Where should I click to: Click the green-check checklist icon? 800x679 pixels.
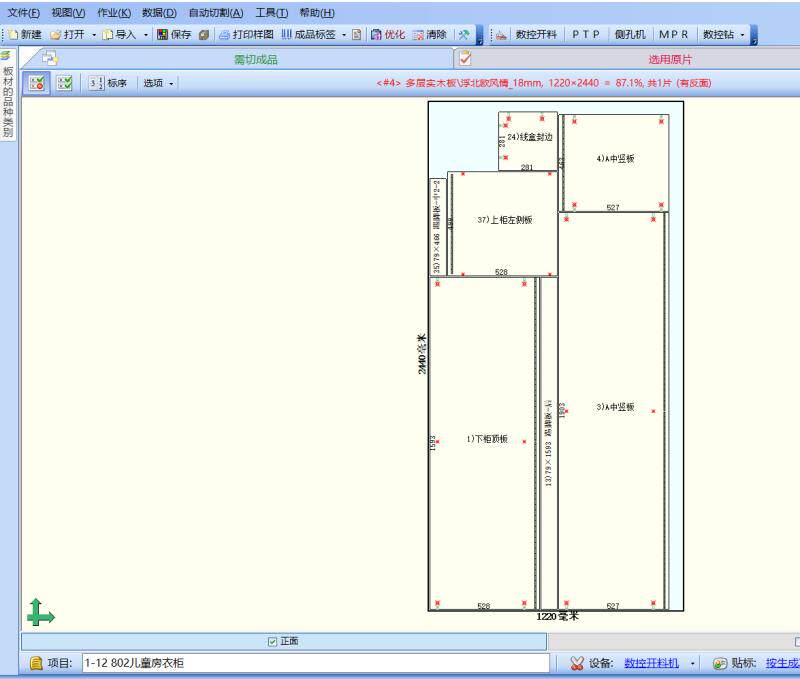coord(65,83)
